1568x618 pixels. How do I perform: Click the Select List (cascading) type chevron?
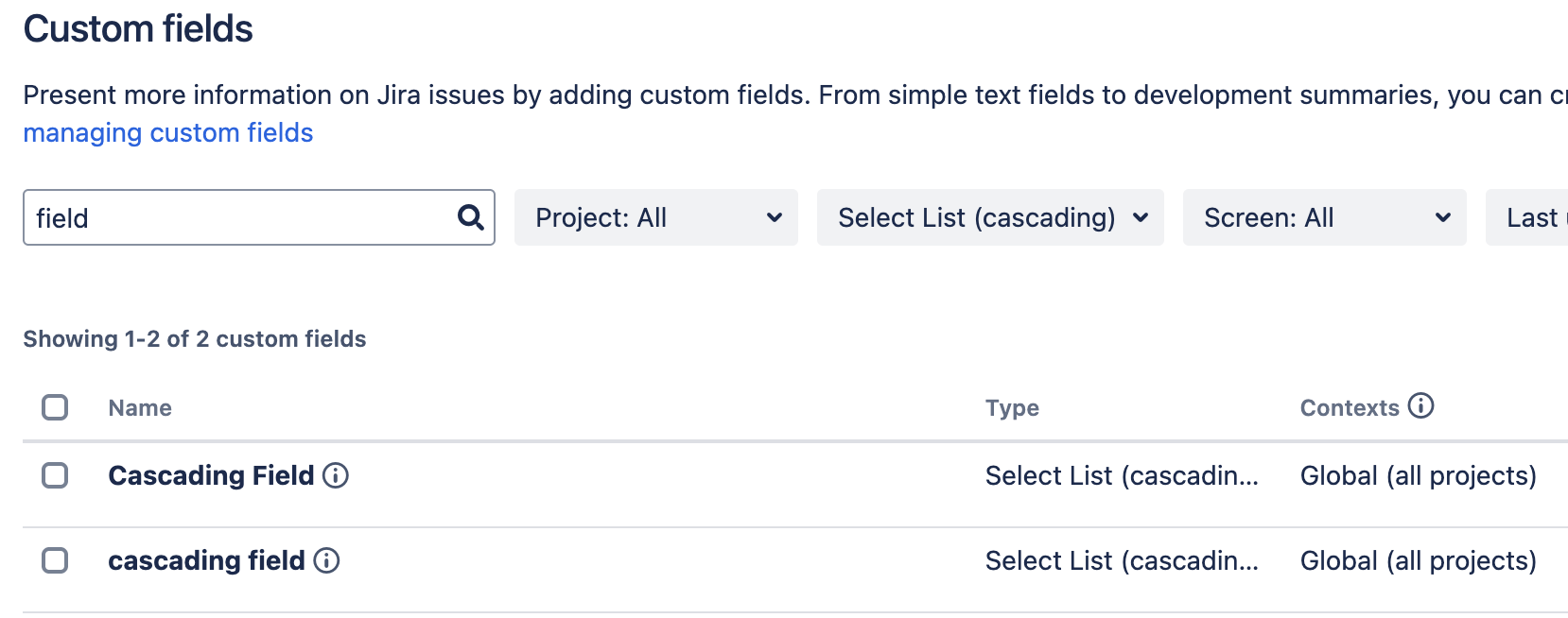(x=1141, y=217)
